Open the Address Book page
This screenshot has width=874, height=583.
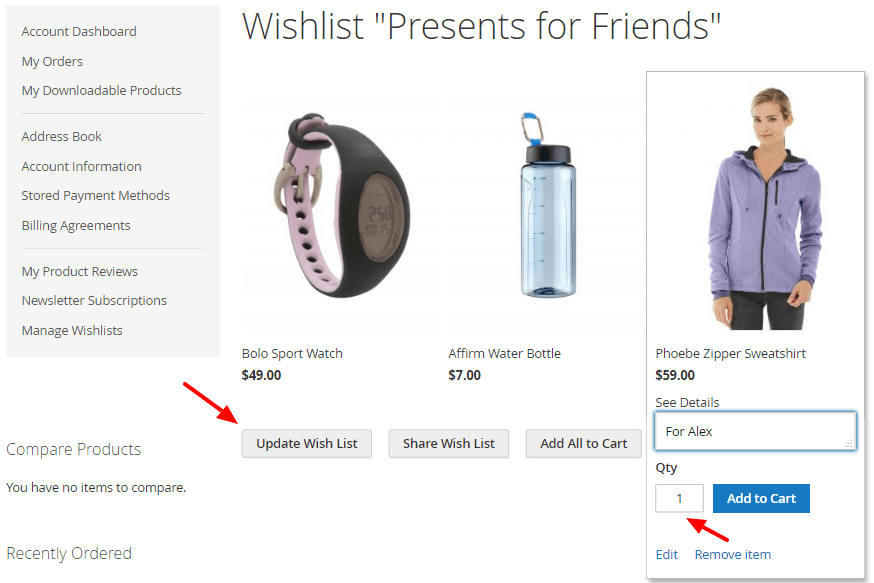point(62,136)
